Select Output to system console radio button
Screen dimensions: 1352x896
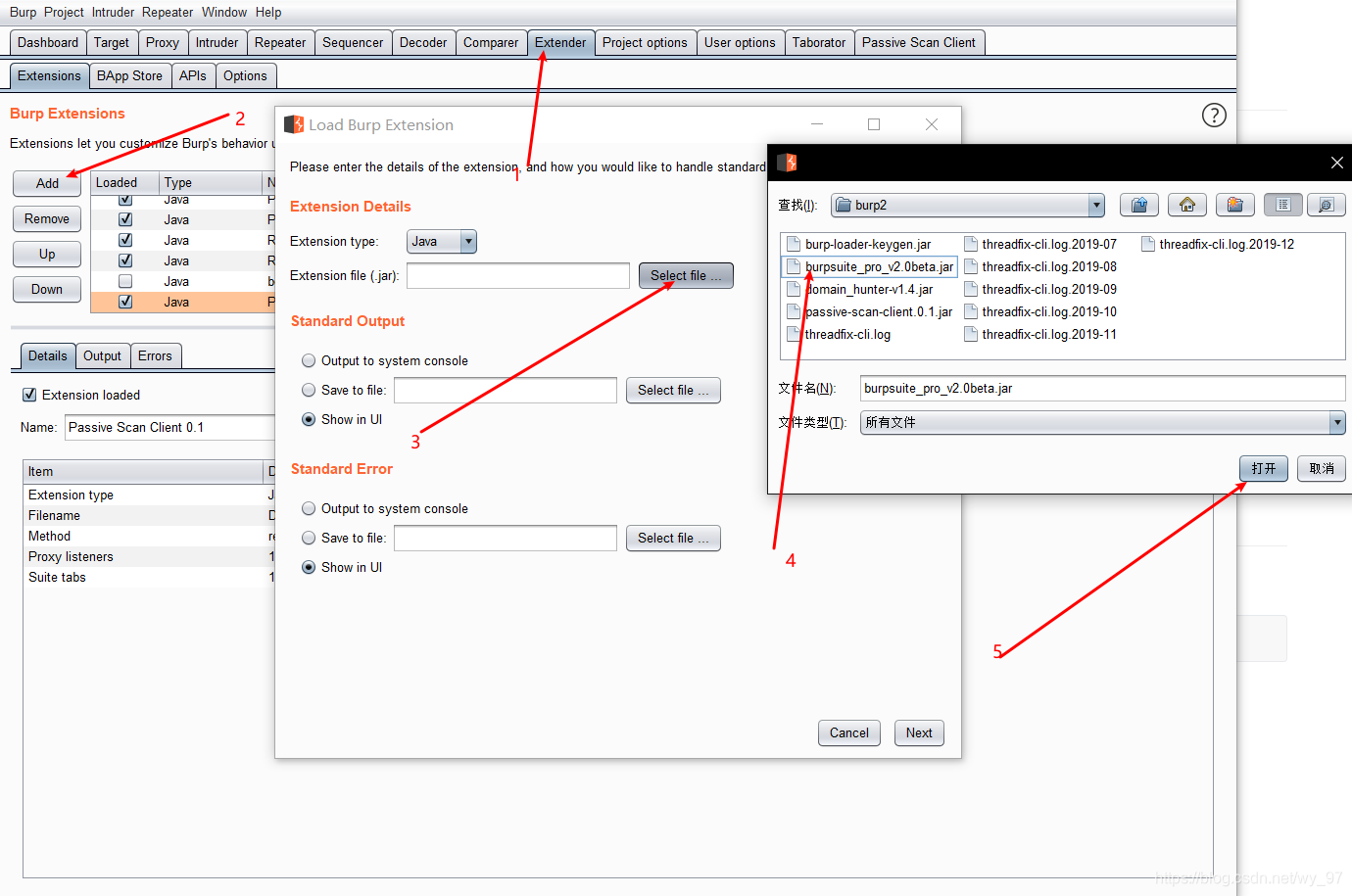click(309, 360)
